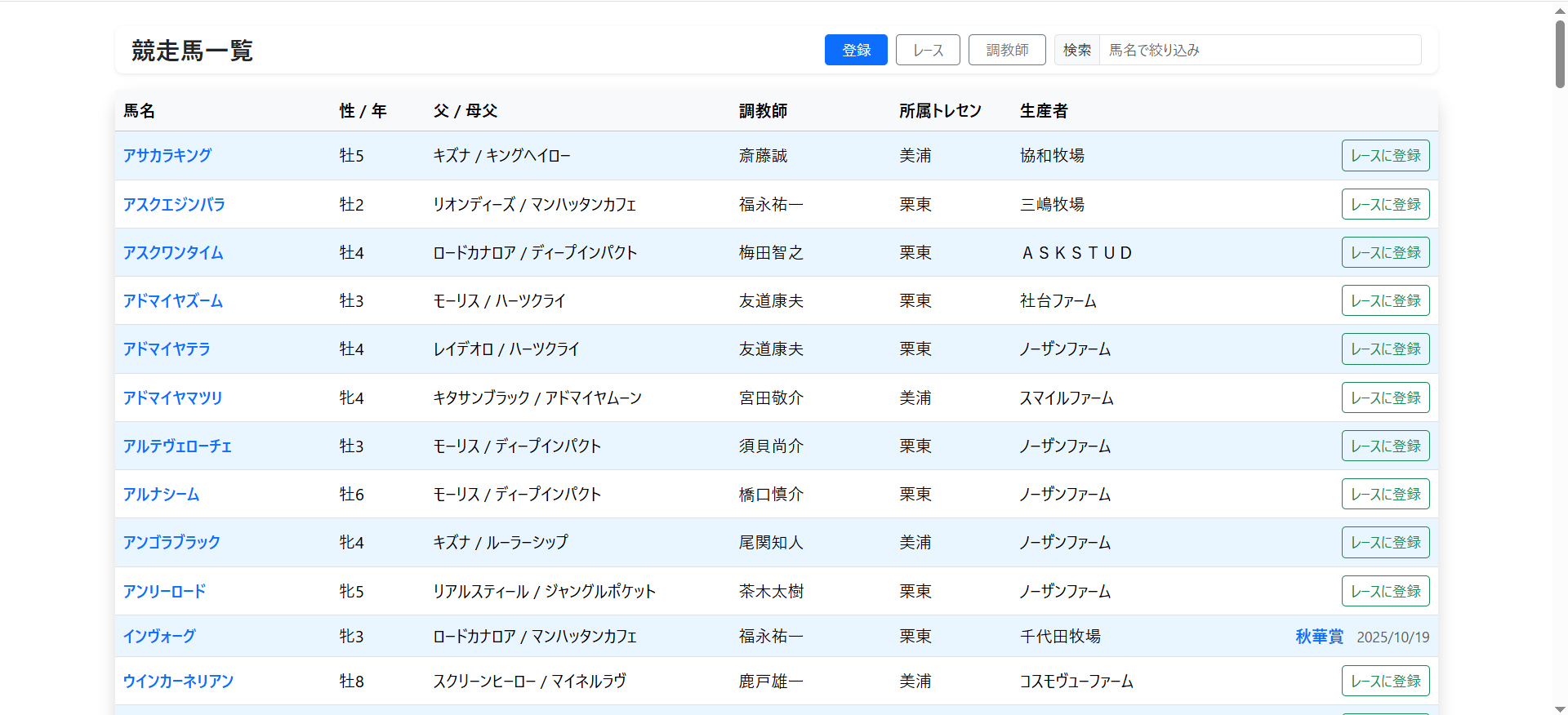Register アンリーロード to a race

tap(1385, 591)
